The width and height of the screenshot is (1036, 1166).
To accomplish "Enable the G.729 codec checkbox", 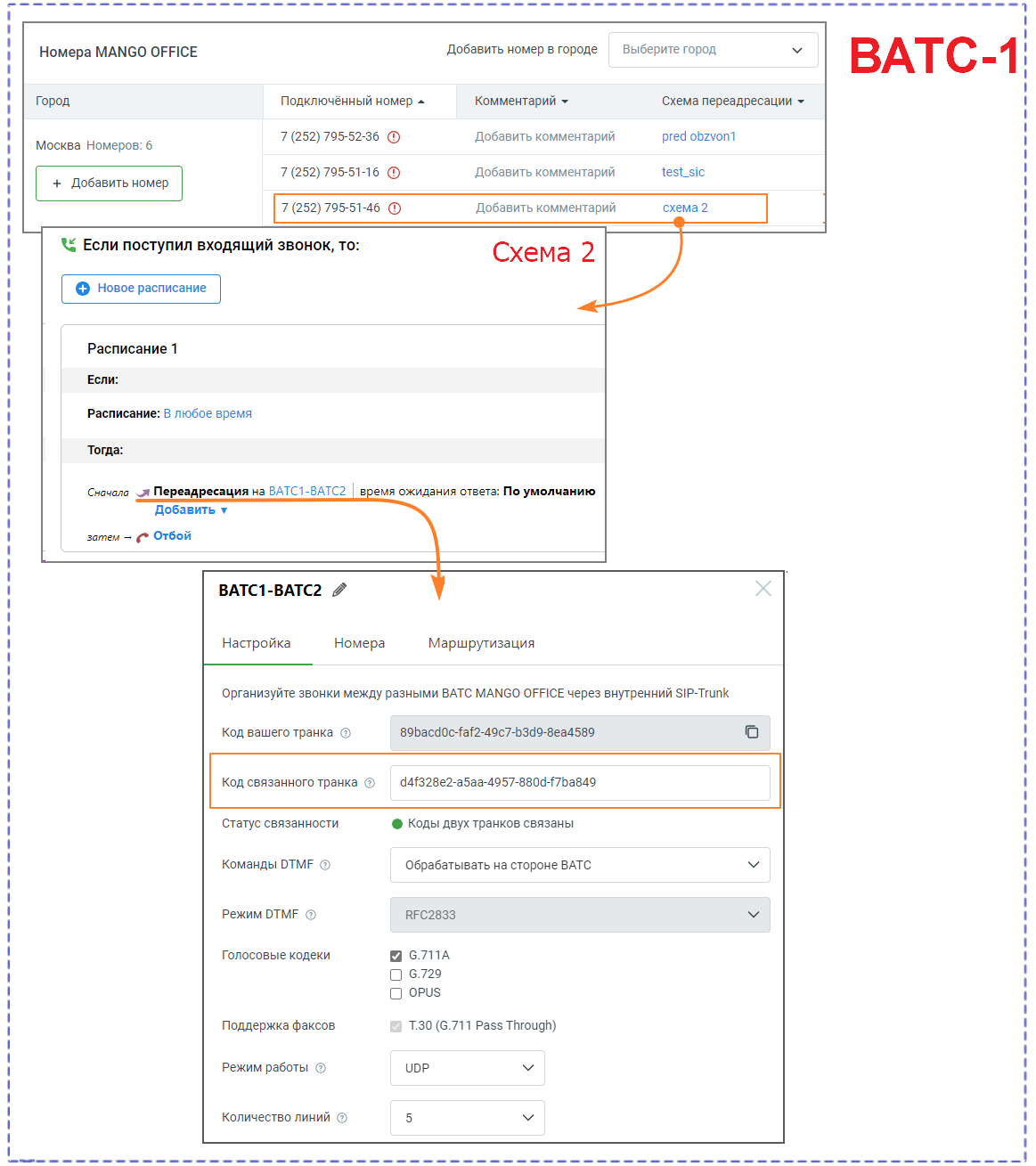I will pos(396,974).
